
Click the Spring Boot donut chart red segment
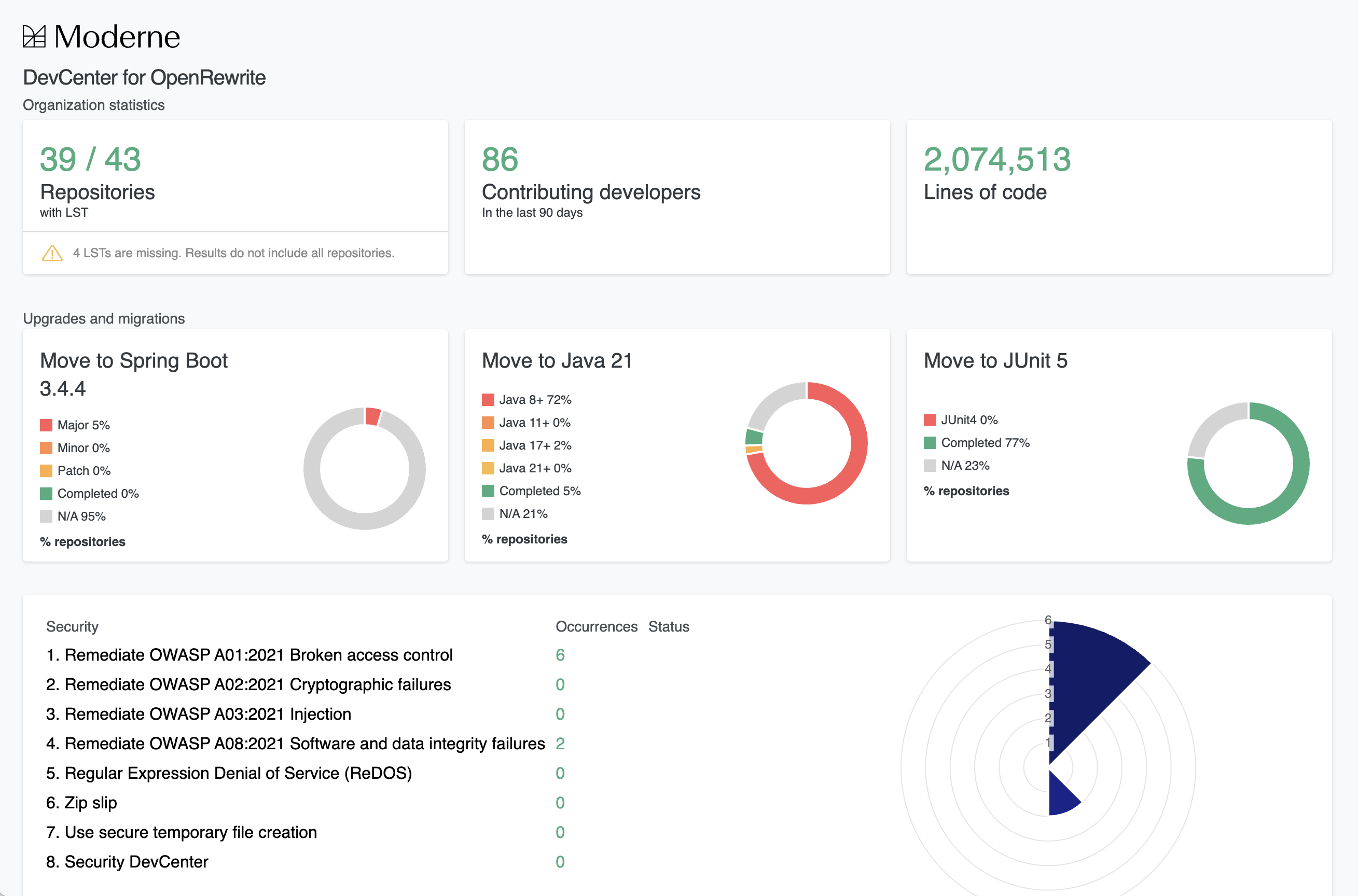pyautogui.click(x=372, y=416)
